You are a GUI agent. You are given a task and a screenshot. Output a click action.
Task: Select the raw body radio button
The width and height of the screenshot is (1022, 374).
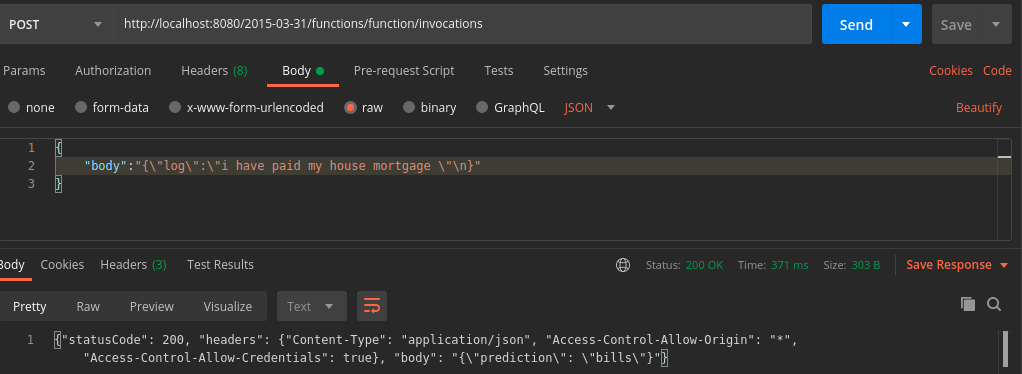pos(351,108)
